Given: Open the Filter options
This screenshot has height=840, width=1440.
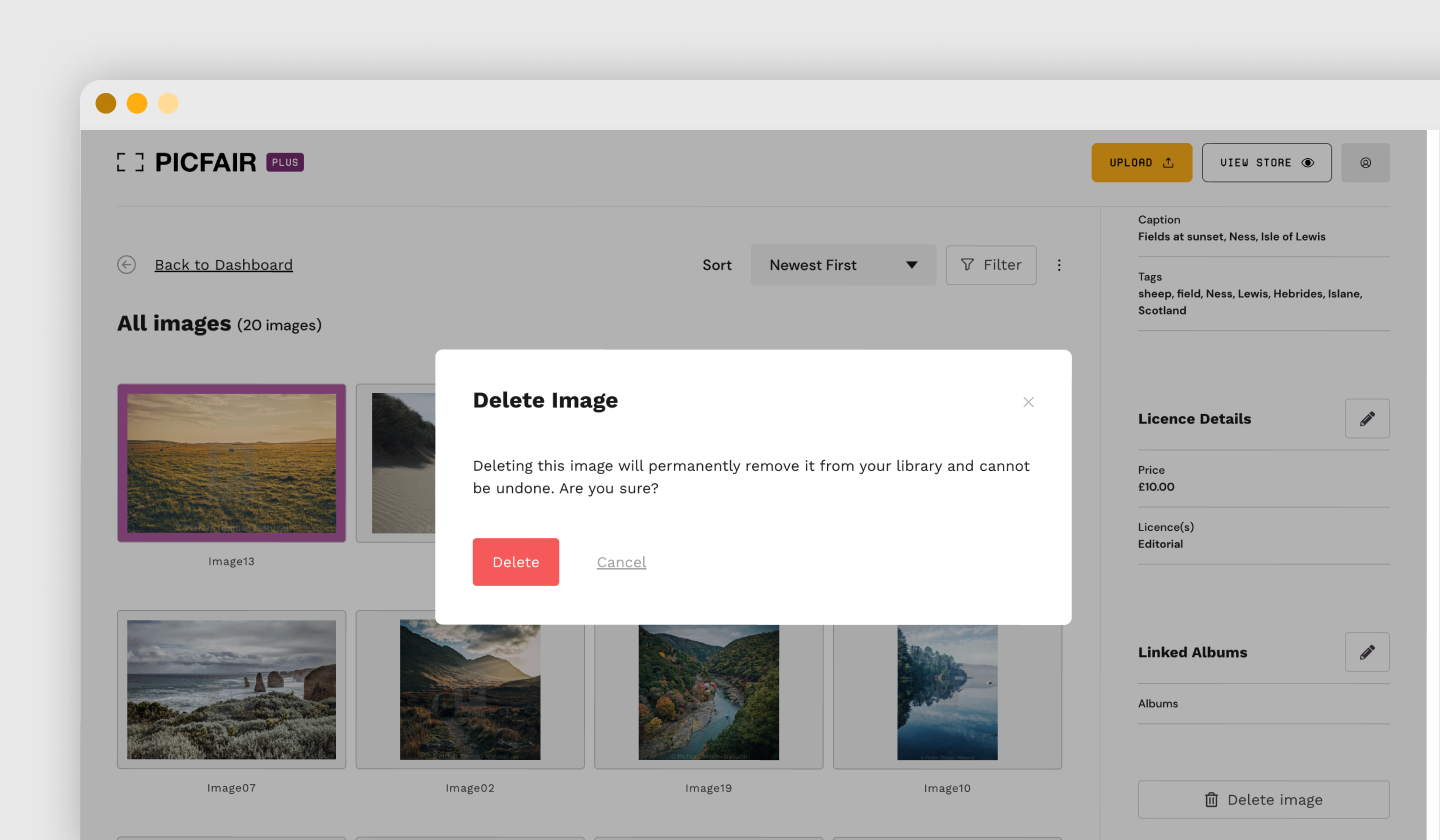Looking at the screenshot, I should (x=991, y=265).
